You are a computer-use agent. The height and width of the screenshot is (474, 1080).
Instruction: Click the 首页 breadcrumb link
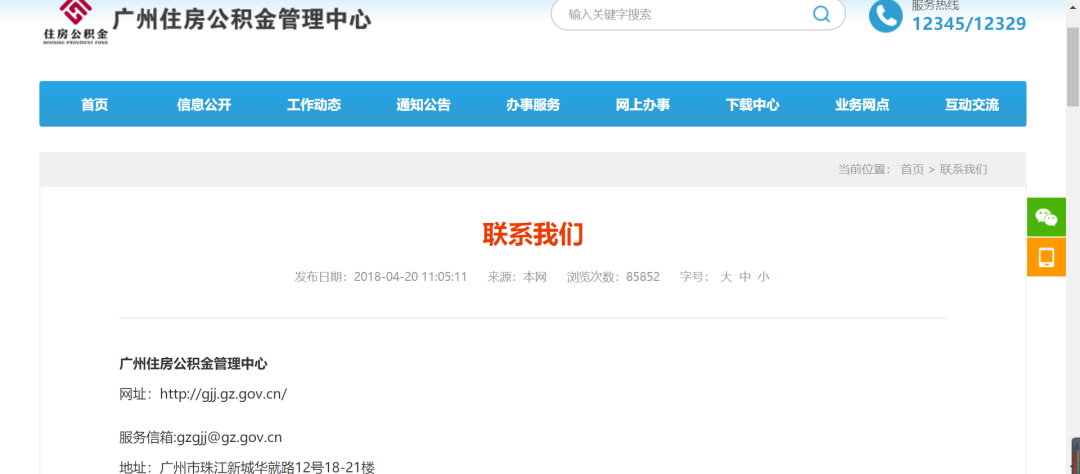point(912,170)
